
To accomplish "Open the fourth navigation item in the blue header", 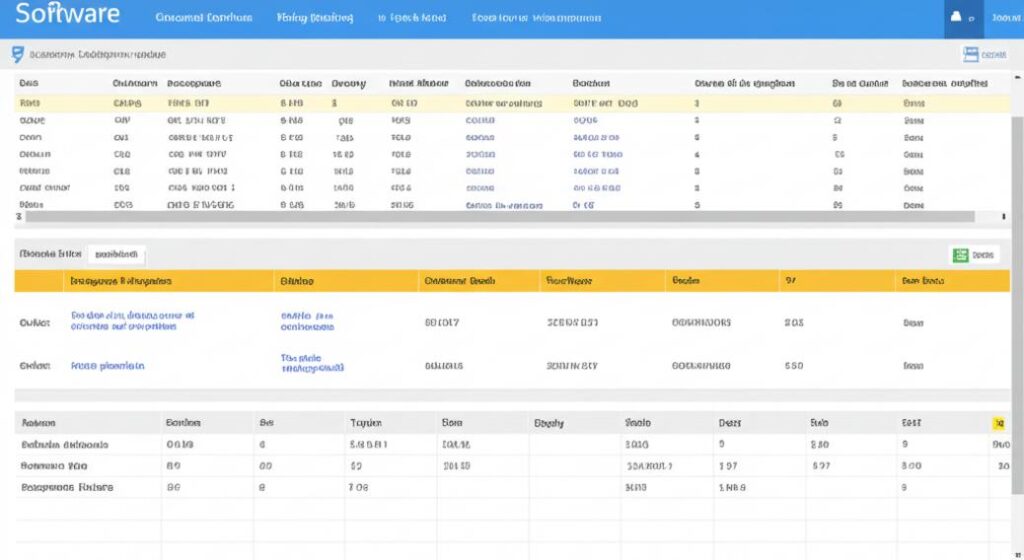I will [x=536, y=18].
